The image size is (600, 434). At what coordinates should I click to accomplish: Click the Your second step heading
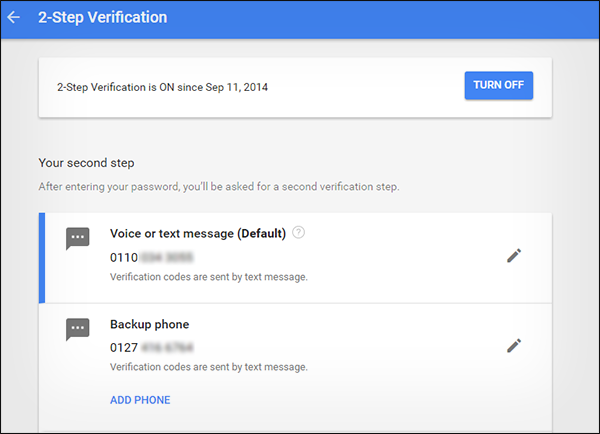(x=86, y=163)
